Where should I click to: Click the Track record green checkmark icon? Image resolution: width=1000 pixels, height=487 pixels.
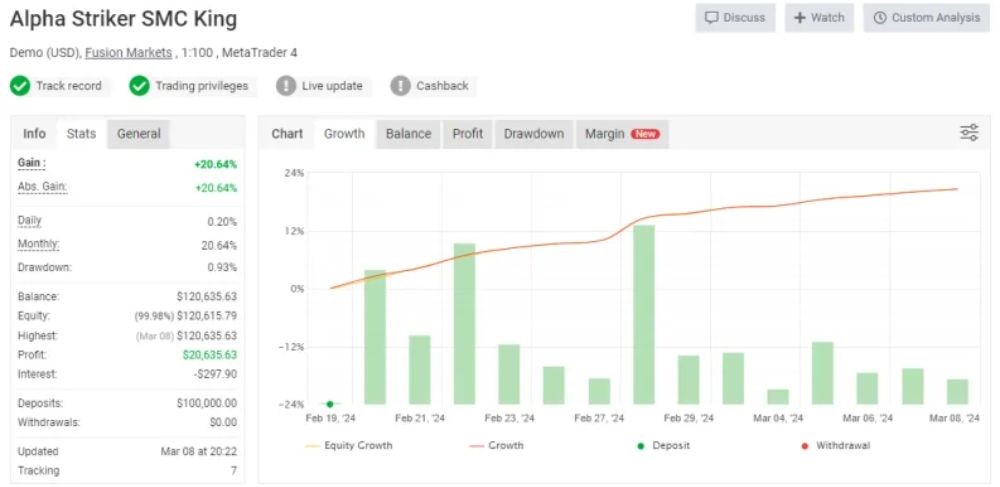point(20,86)
